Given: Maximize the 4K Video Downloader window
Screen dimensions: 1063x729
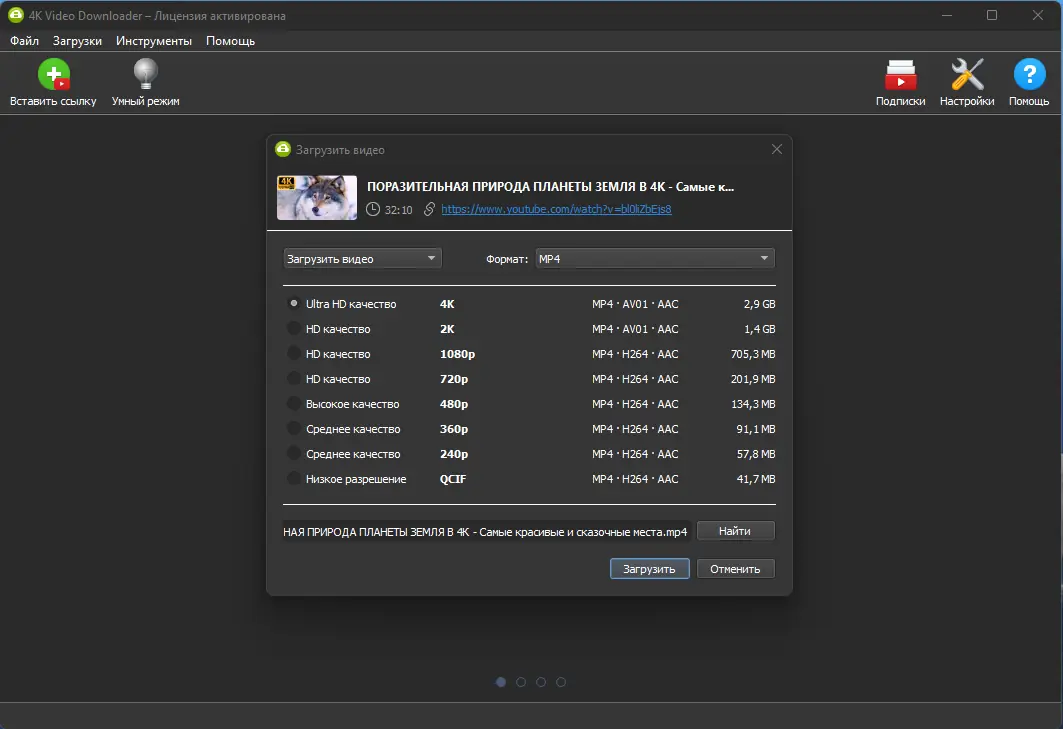Looking at the screenshot, I should click(992, 15).
